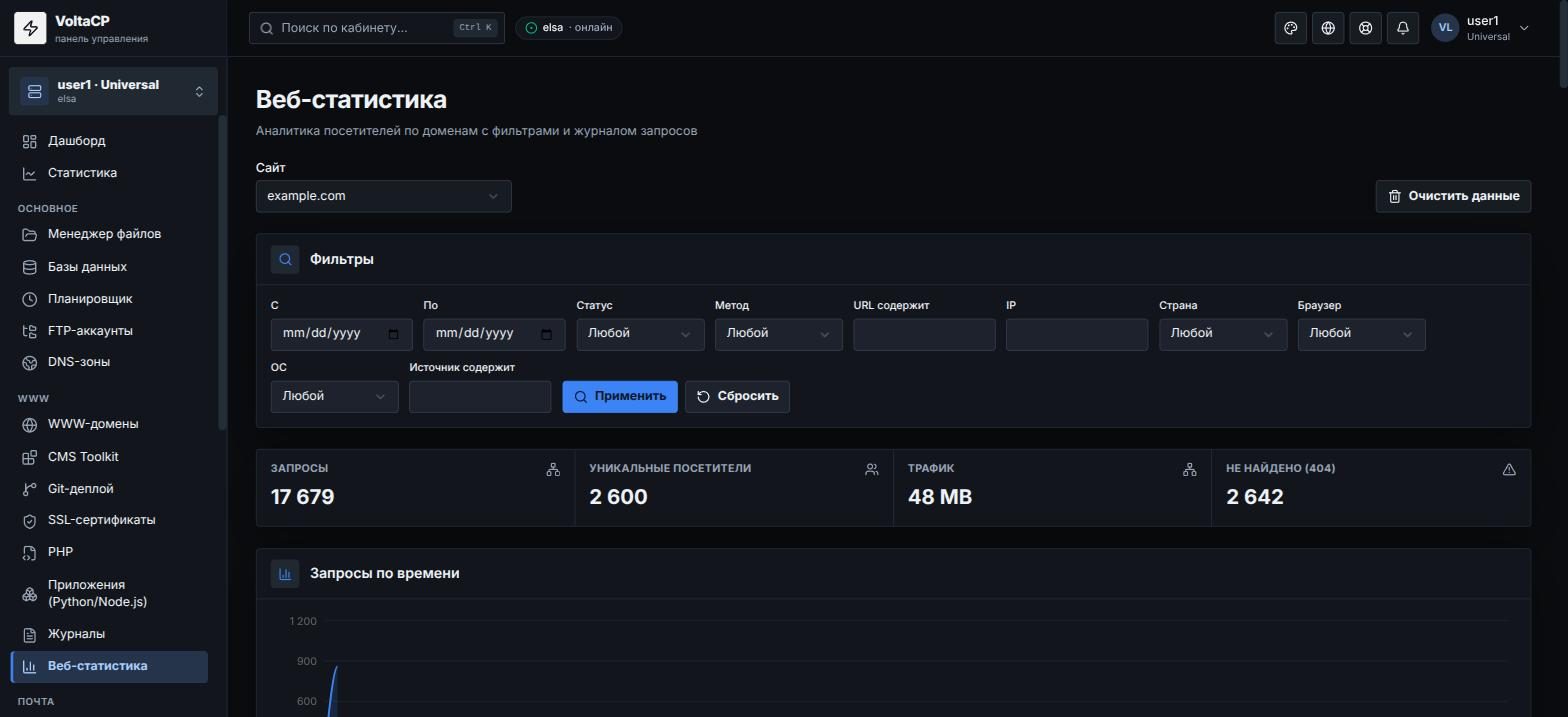
Task: Open the Сайт example.com dropdown
Action: [383, 196]
